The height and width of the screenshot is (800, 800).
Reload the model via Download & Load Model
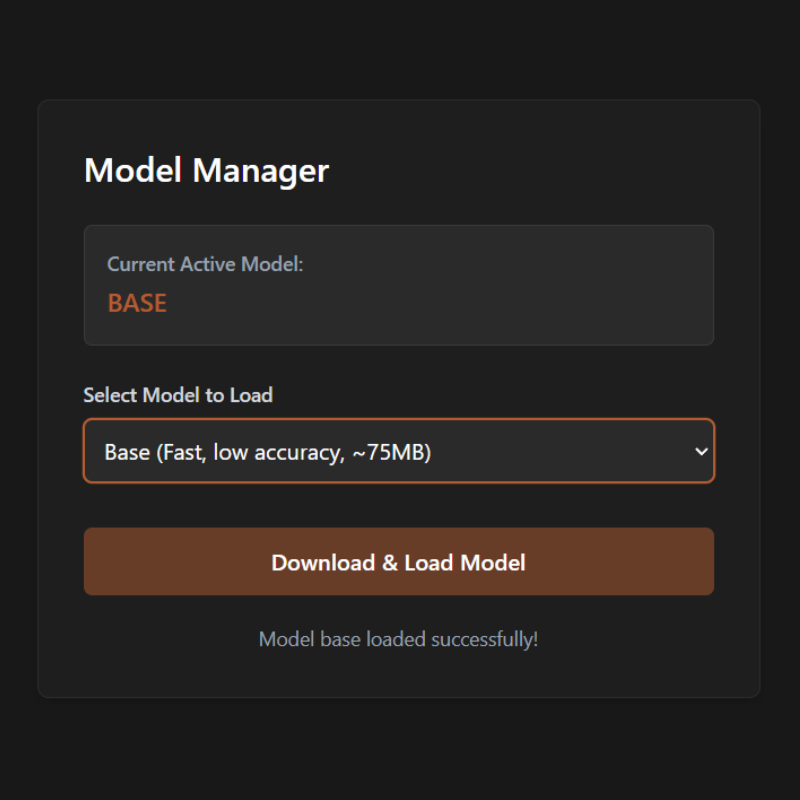(398, 562)
